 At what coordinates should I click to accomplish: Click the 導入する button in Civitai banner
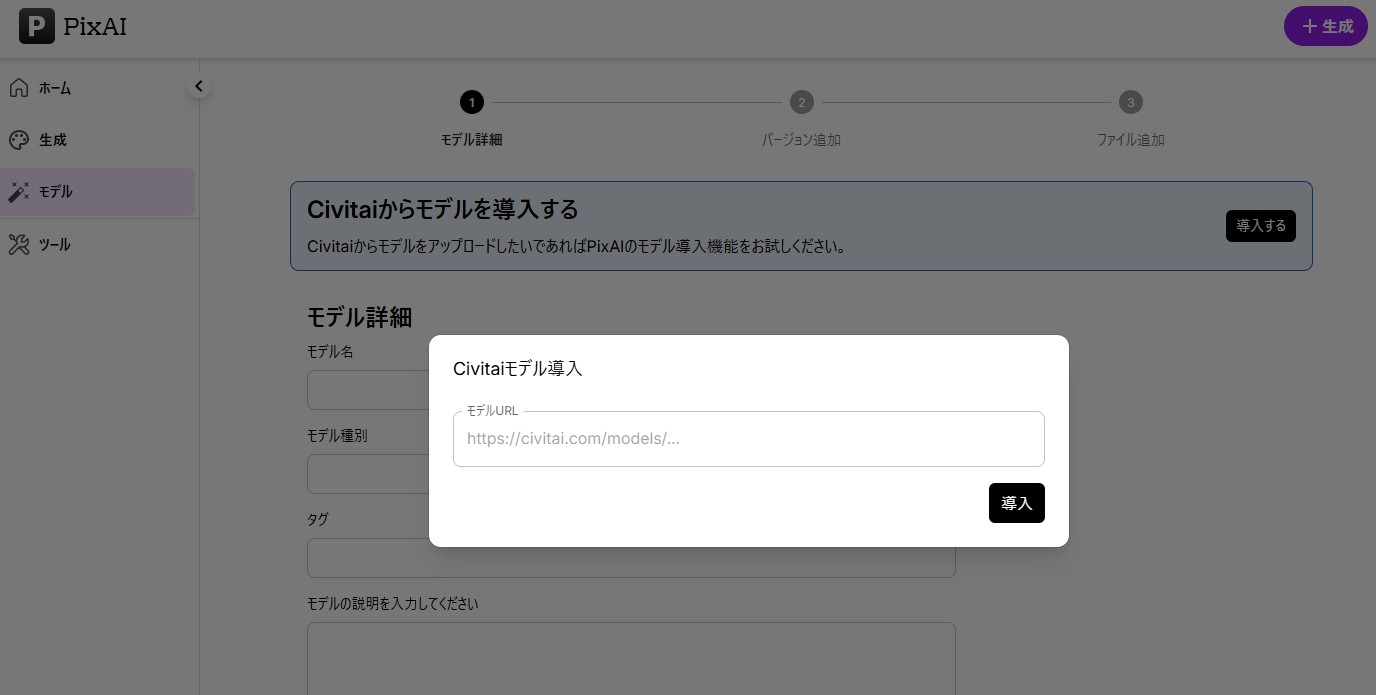1261,226
